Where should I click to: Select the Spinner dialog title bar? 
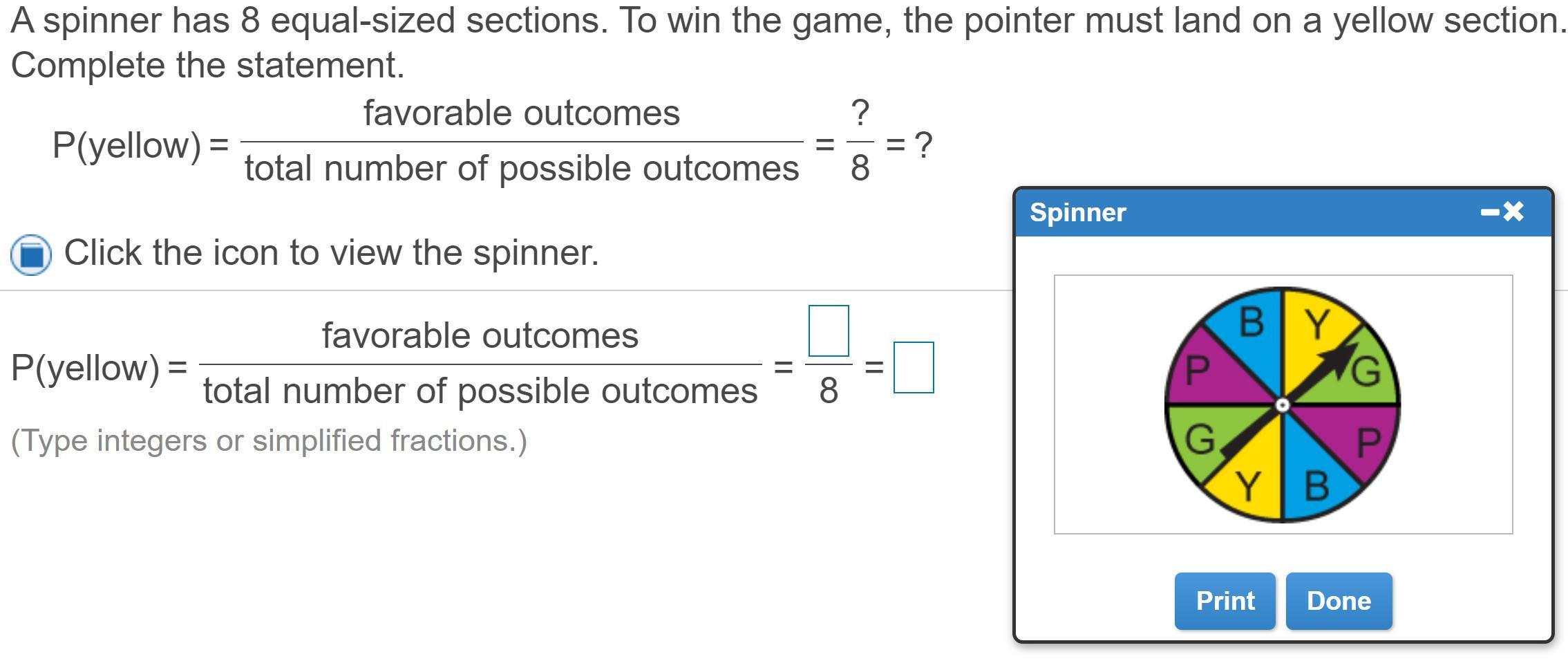[1244, 212]
